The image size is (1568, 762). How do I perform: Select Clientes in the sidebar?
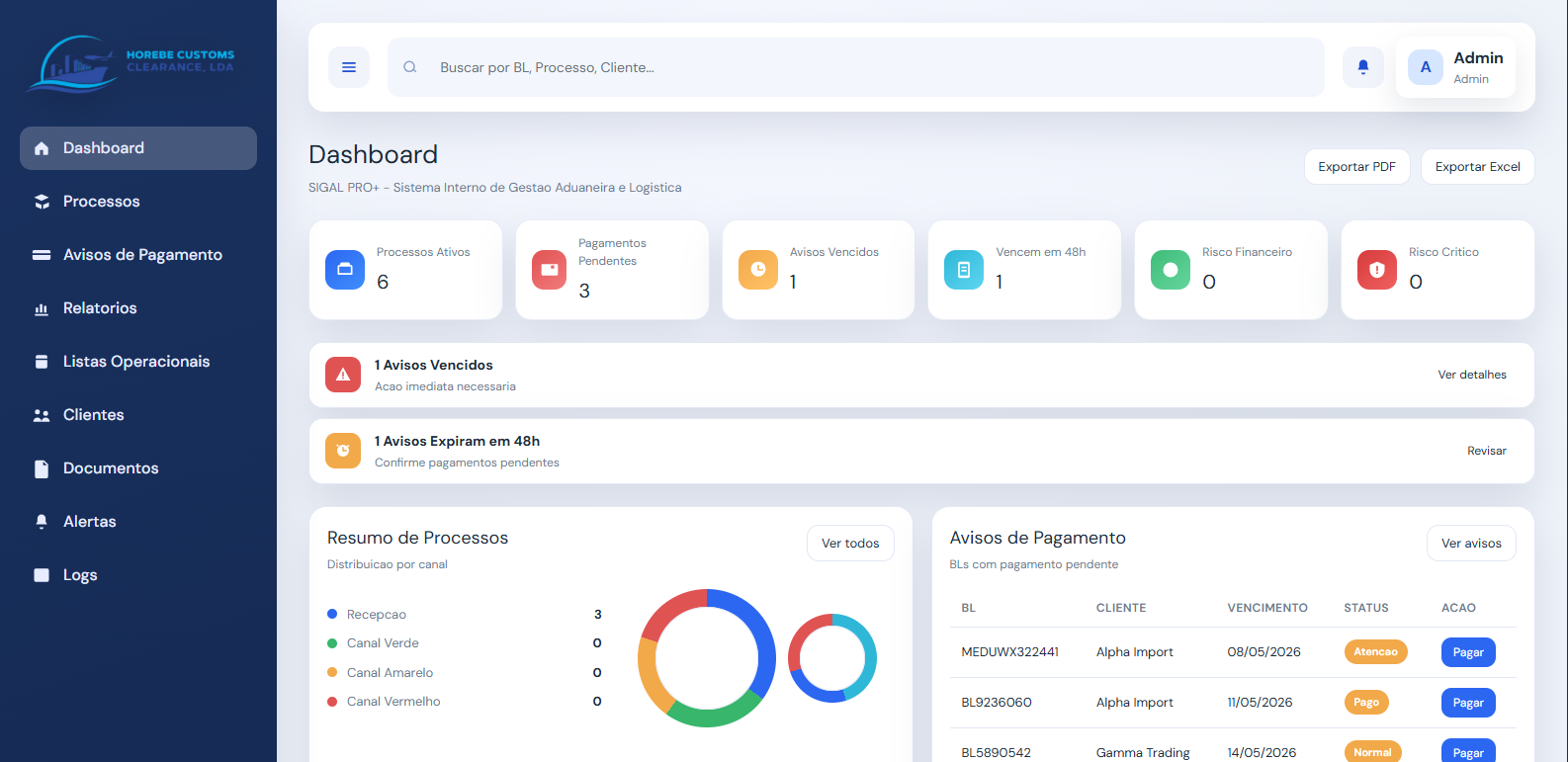[138, 415]
